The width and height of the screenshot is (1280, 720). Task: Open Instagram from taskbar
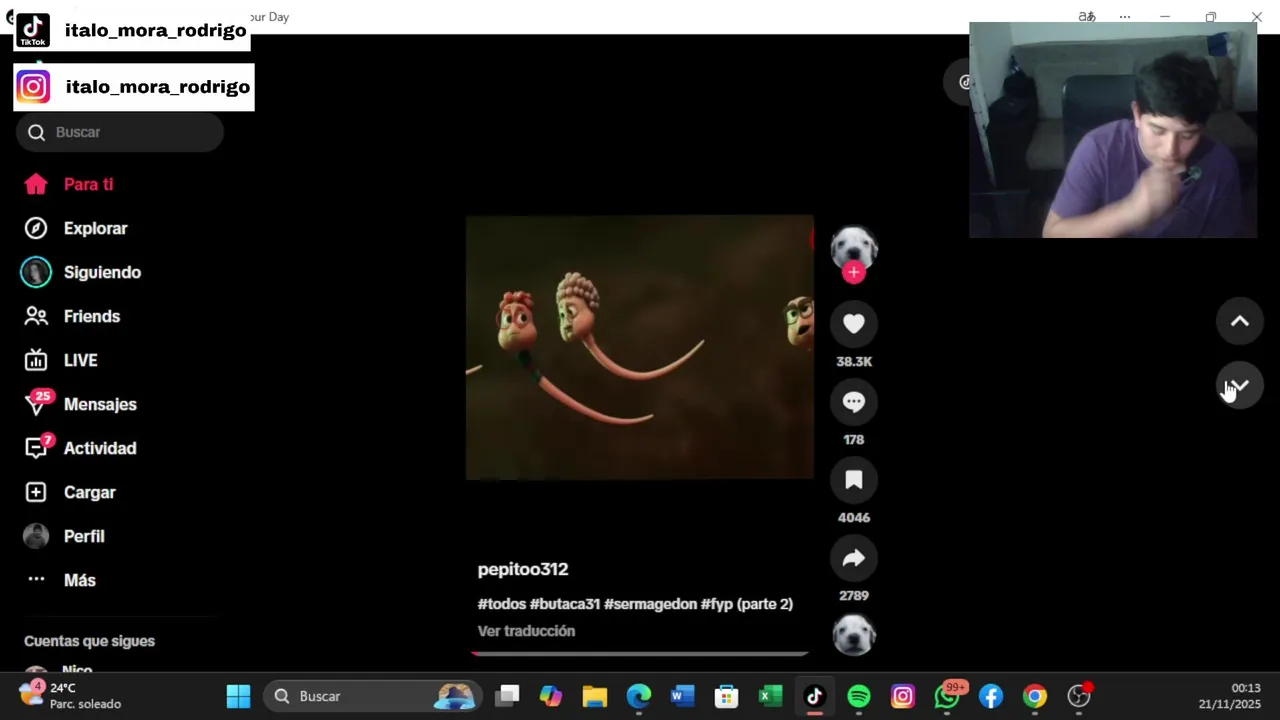(903, 696)
